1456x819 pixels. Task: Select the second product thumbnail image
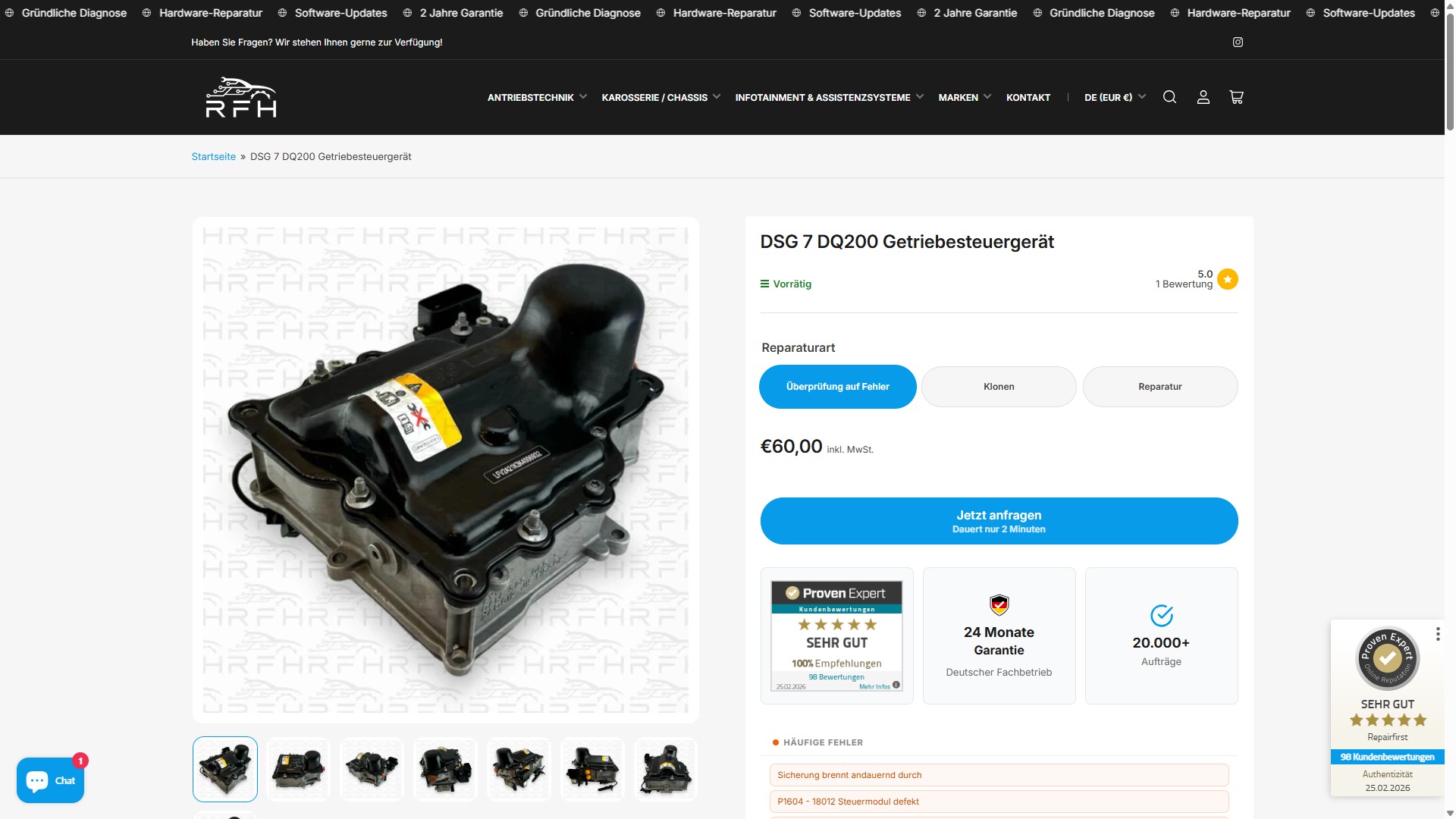click(x=298, y=769)
